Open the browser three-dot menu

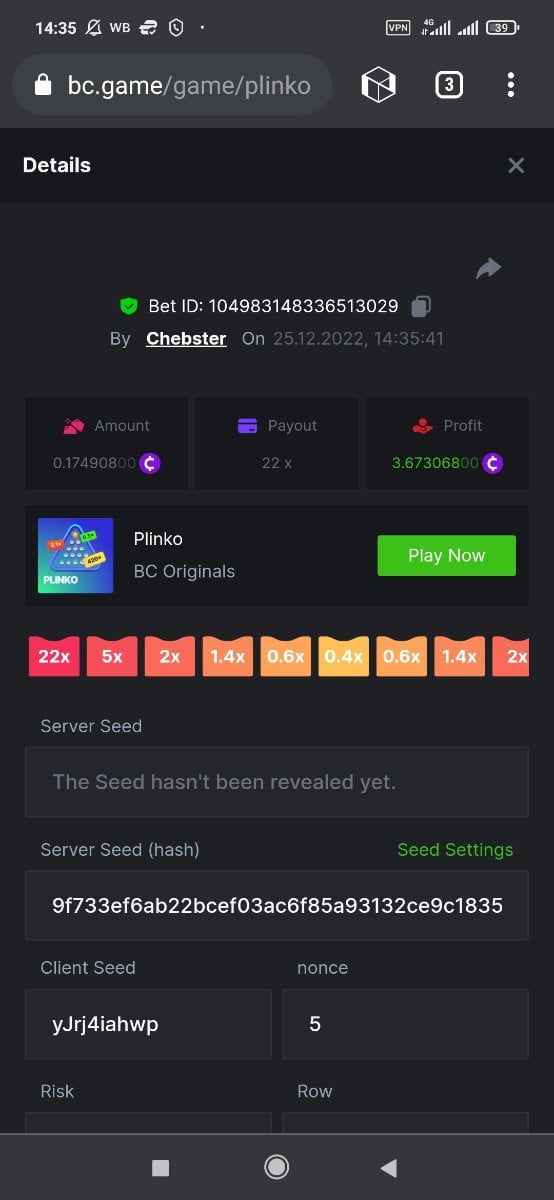tap(510, 85)
